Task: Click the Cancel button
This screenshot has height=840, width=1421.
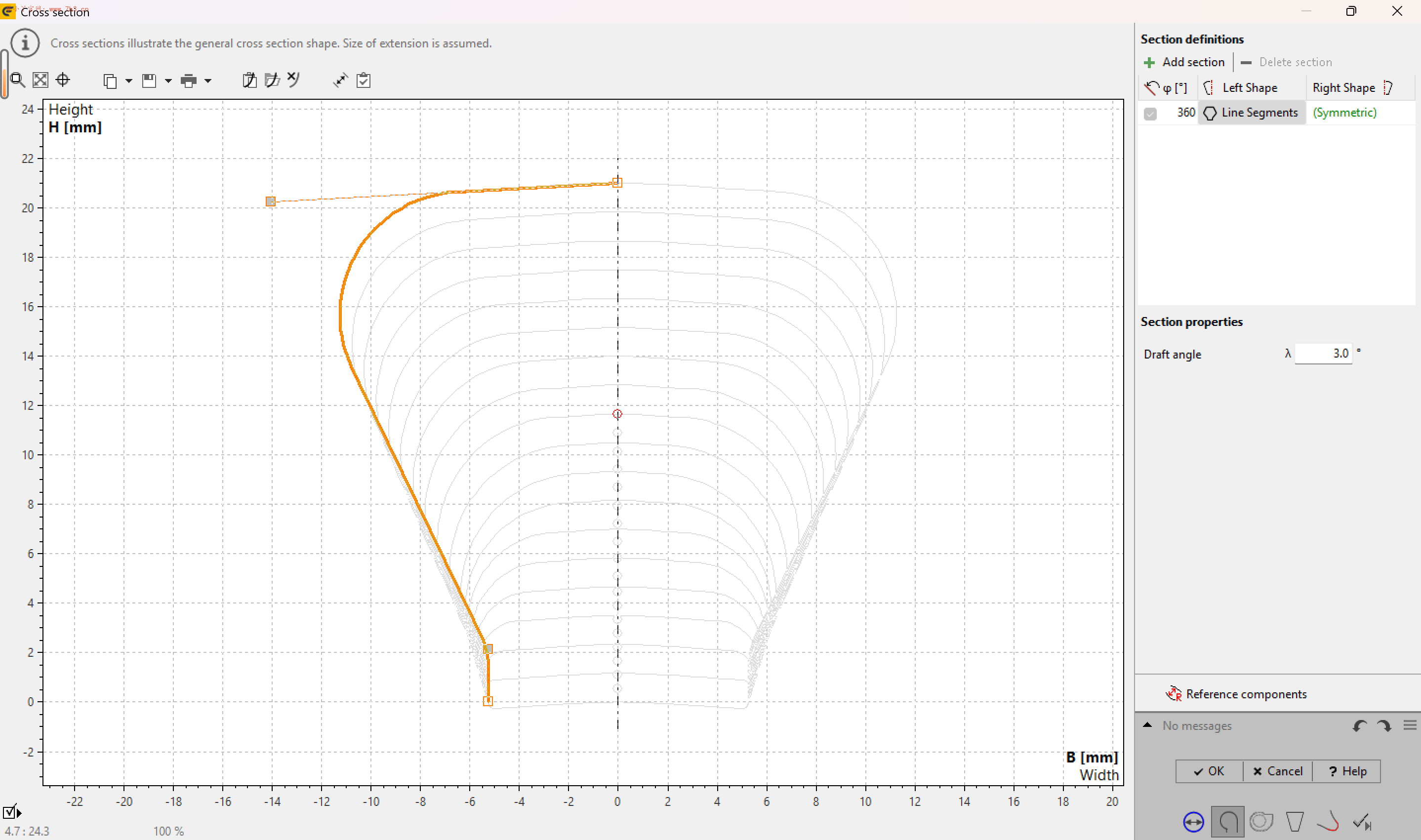Action: click(1277, 771)
